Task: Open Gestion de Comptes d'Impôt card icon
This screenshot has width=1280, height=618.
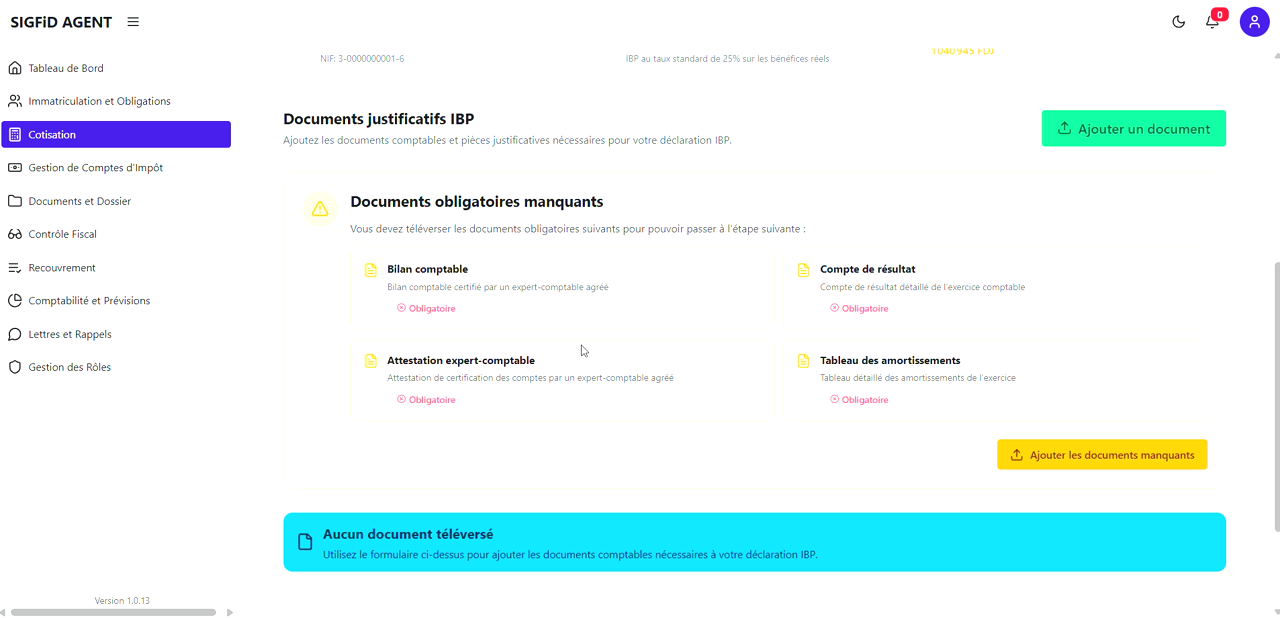Action: point(14,167)
